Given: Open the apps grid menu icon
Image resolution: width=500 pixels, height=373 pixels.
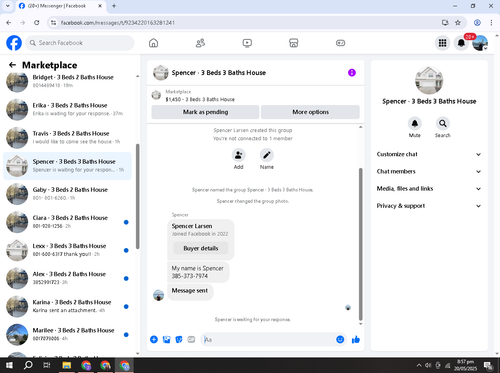Looking at the screenshot, I should click(442, 43).
